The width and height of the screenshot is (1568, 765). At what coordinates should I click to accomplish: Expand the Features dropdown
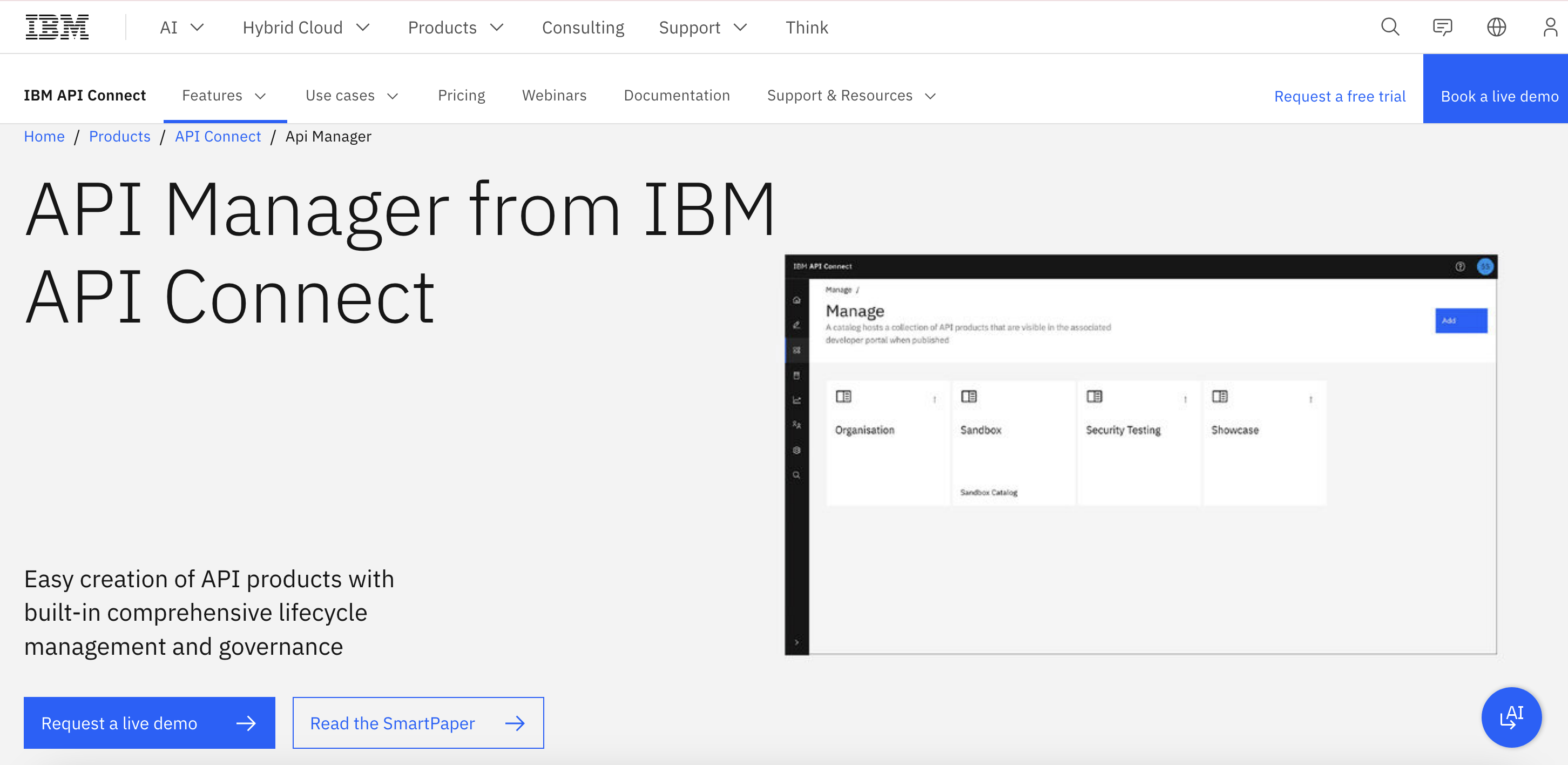pyautogui.click(x=225, y=96)
